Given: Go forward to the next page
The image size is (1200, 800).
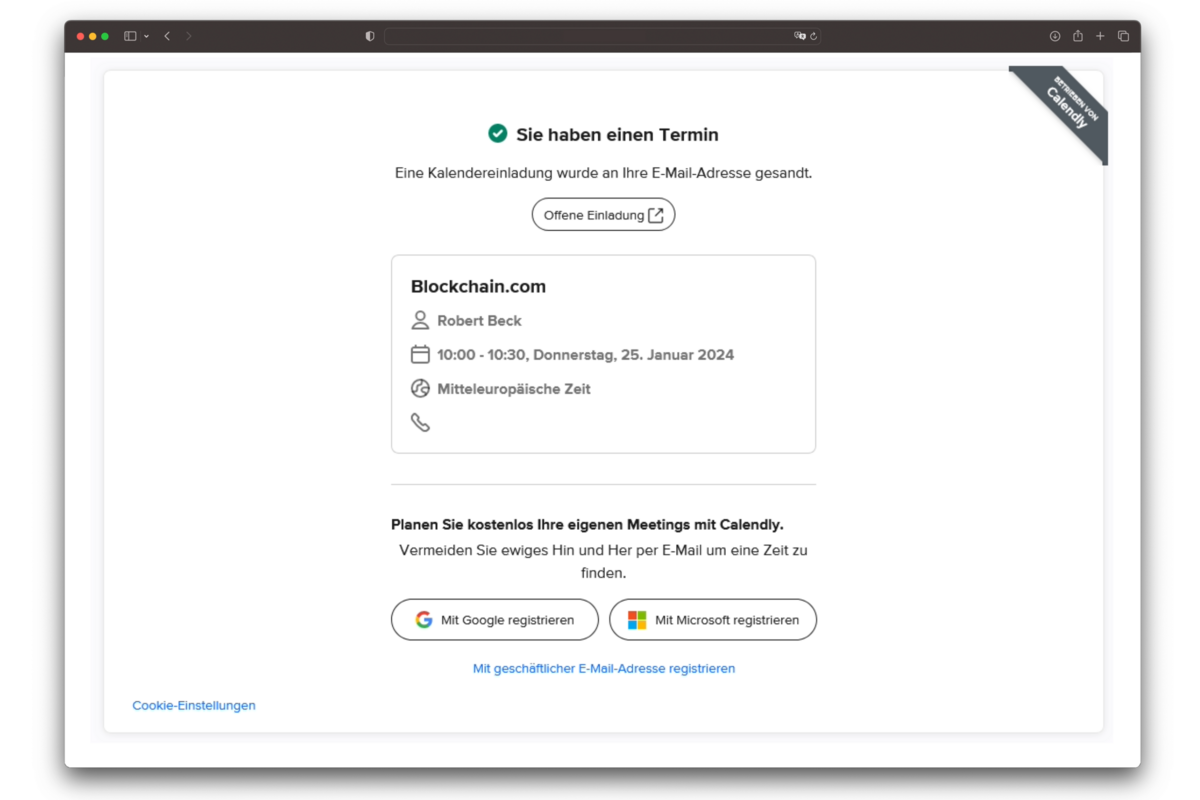Looking at the screenshot, I should pos(188,36).
